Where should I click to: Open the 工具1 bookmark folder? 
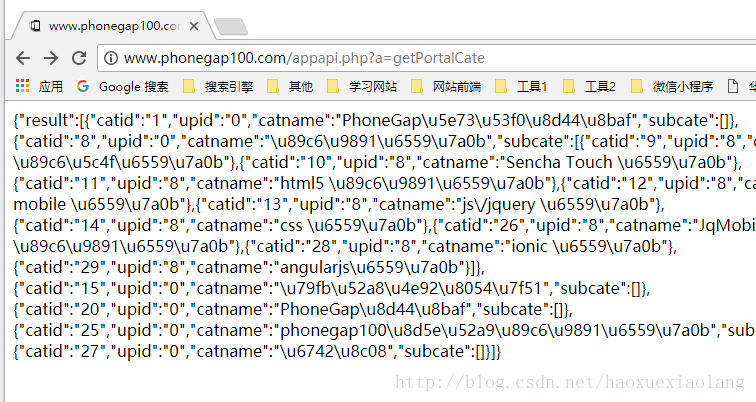pyautogui.click(x=521, y=86)
